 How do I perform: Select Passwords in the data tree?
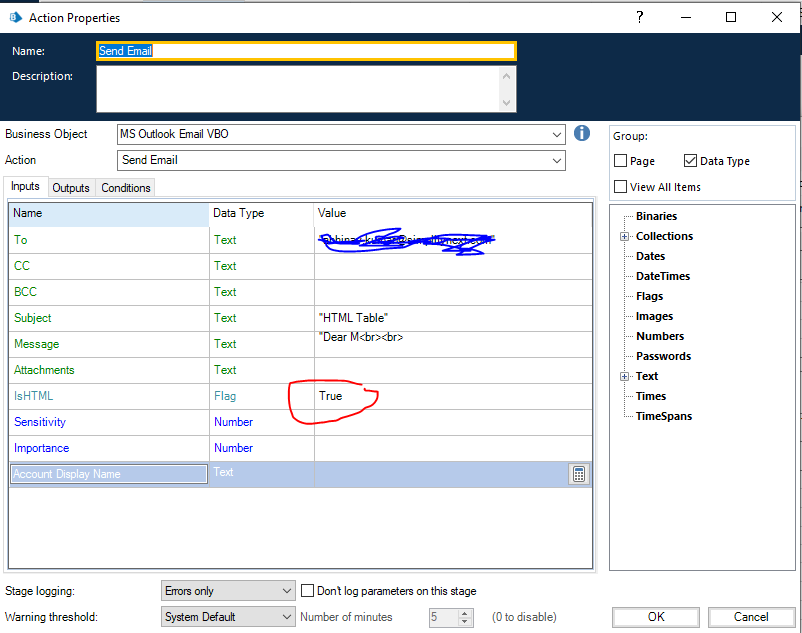pyautogui.click(x=663, y=356)
